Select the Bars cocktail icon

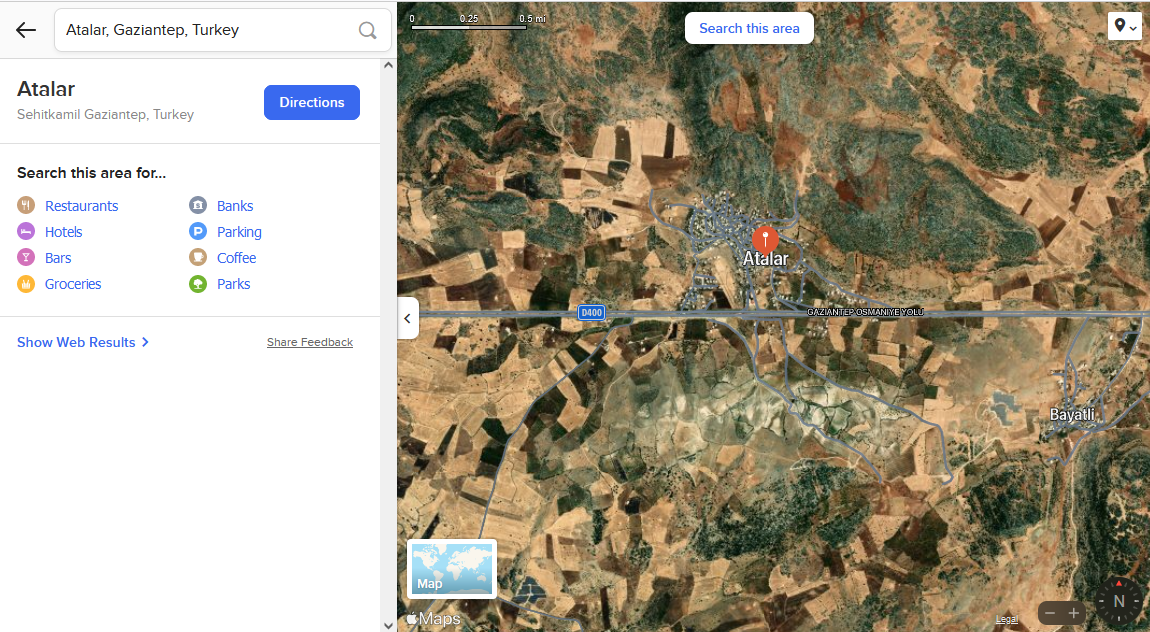[x=26, y=257]
